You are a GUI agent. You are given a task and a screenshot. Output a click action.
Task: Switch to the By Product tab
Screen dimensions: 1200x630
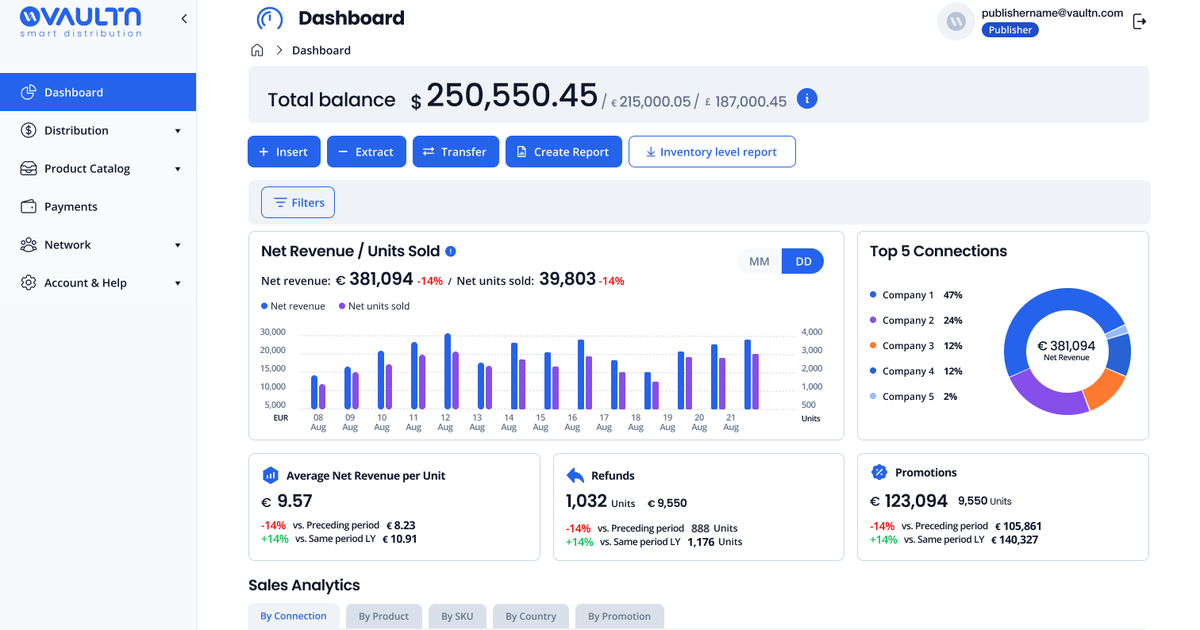(384, 616)
